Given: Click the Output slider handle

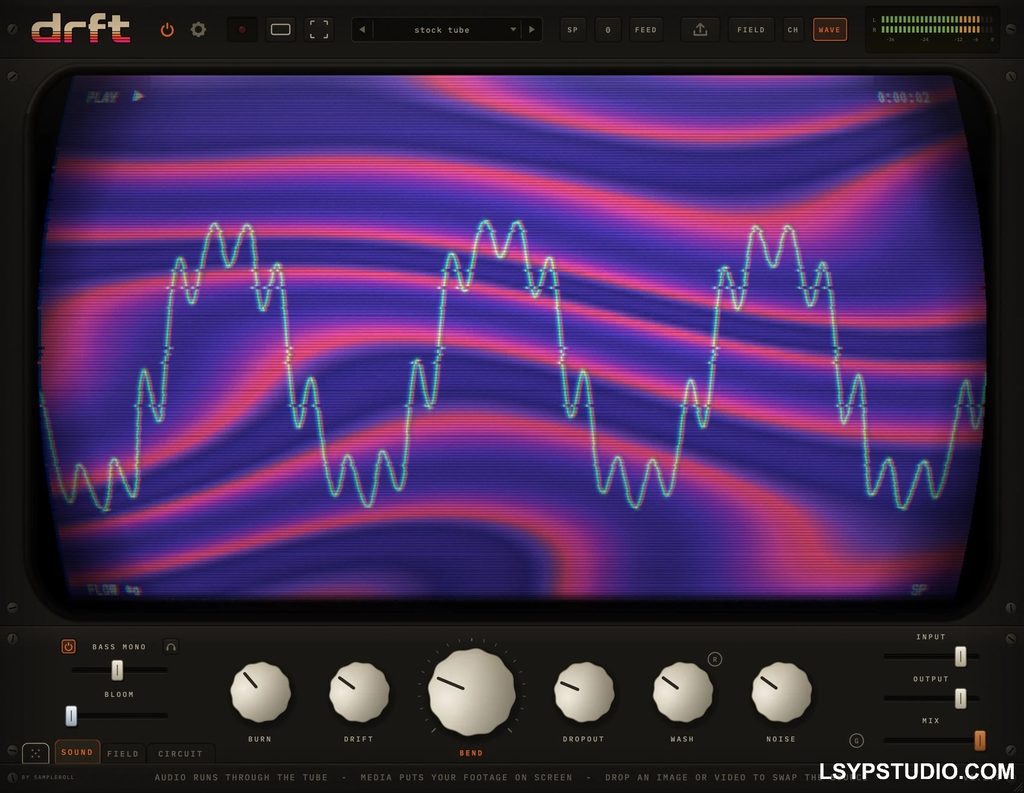Looking at the screenshot, I should click(x=961, y=698).
